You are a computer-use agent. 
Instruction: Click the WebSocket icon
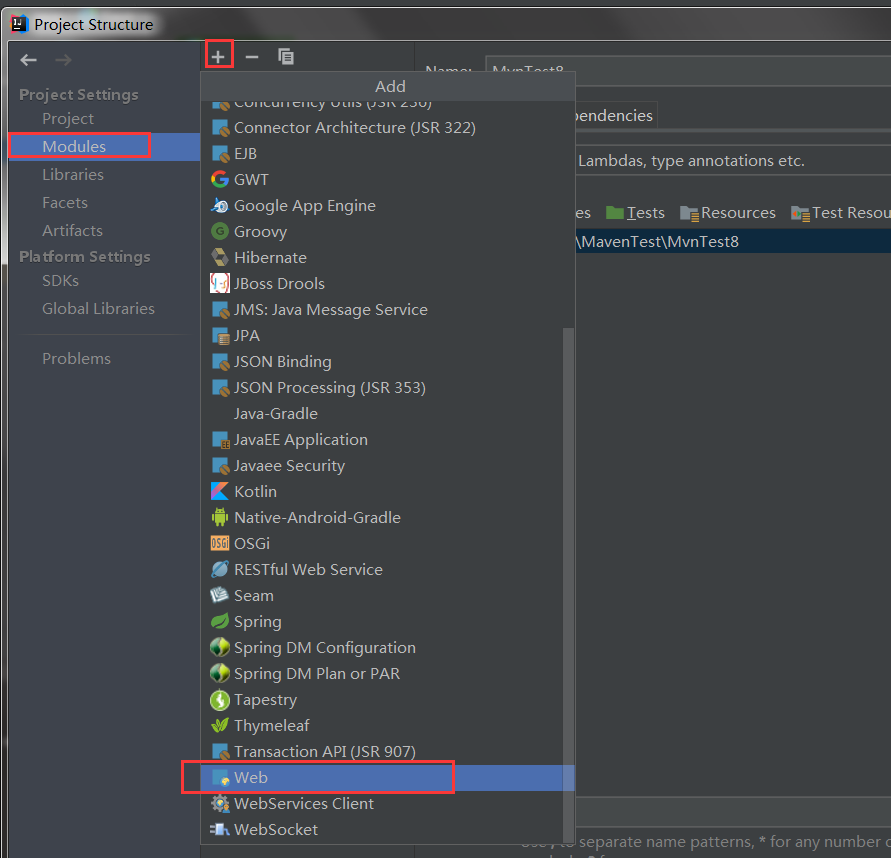pyautogui.click(x=220, y=830)
